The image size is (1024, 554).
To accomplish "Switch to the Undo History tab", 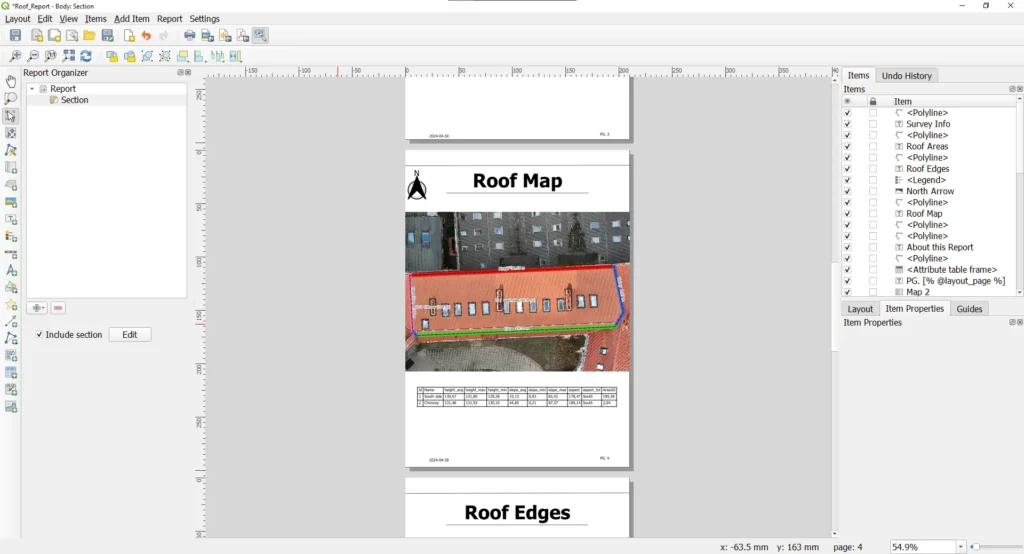I will click(x=906, y=76).
